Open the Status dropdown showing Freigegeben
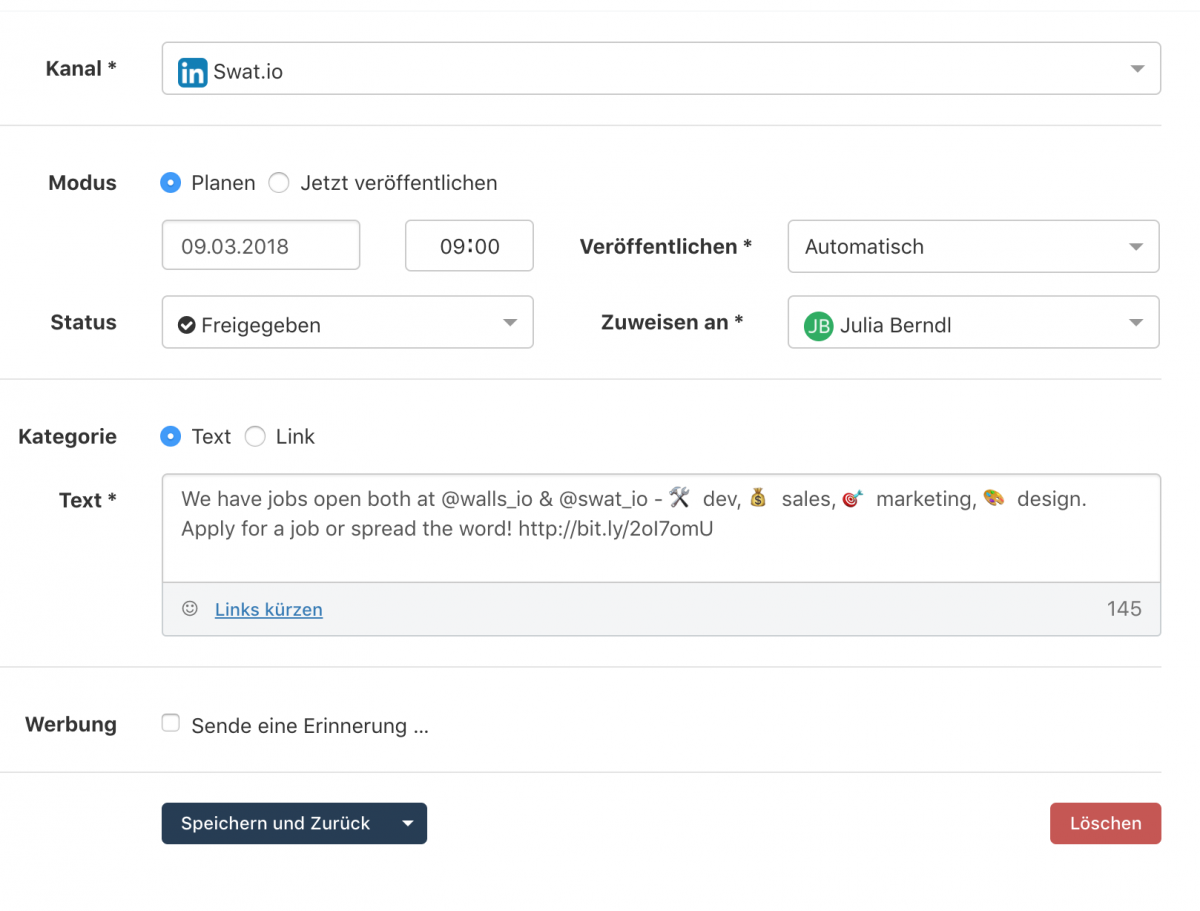The width and height of the screenshot is (1200, 911). (348, 322)
